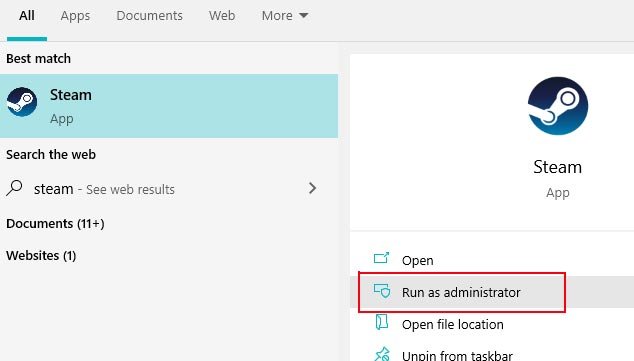This screenshot has height=361, width=634.
Task: Switch to the Web tab
Action: pos(222,15)
